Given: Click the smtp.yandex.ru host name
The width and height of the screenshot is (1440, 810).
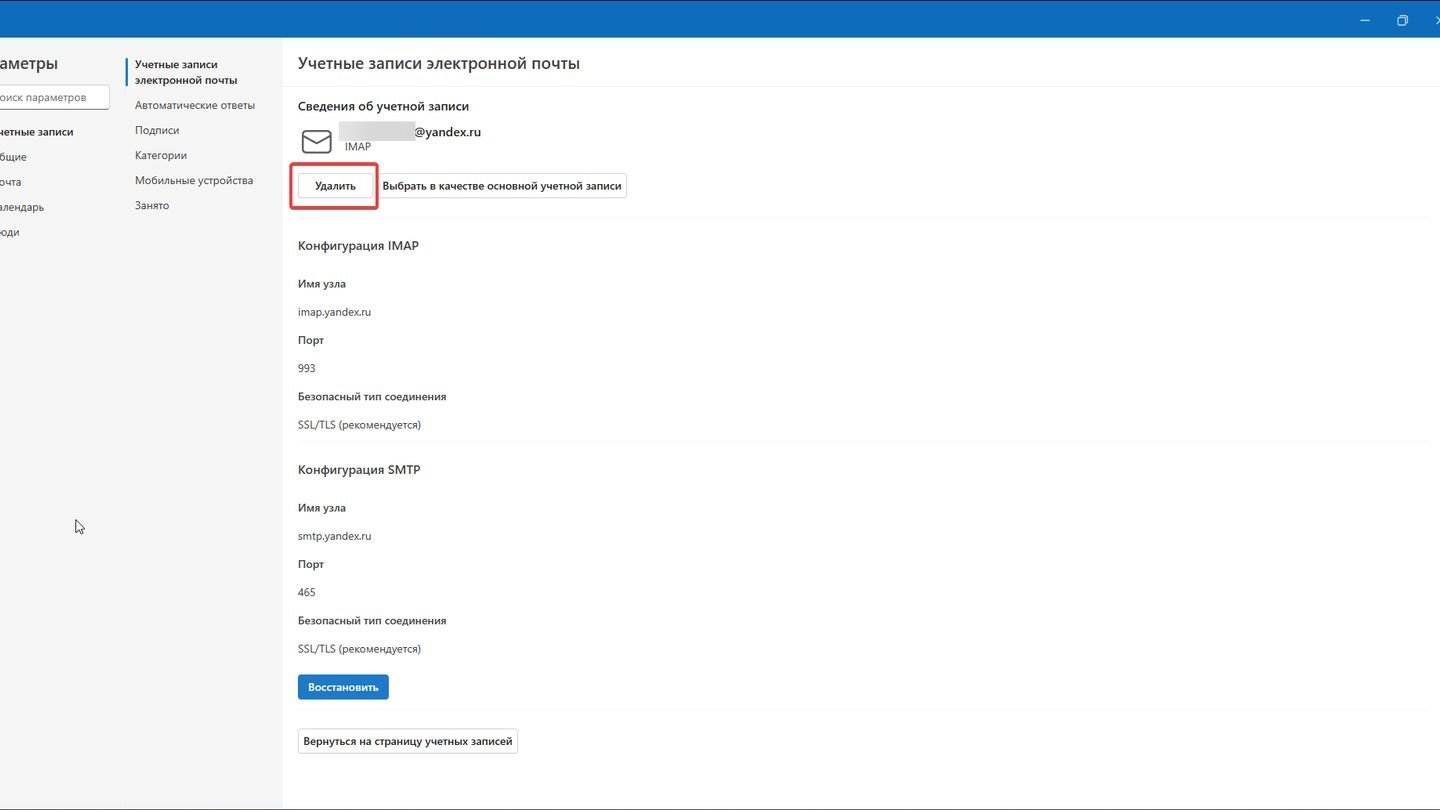Looking at the screenshot, I should [334, 536].
